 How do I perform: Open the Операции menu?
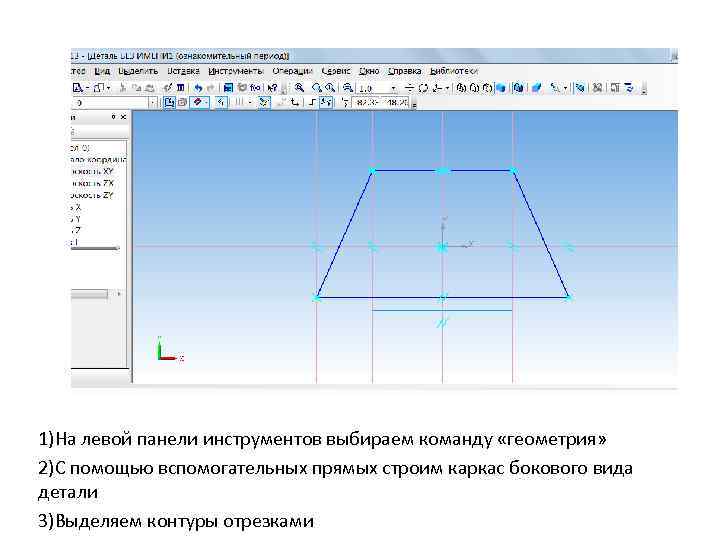point(292,71)
